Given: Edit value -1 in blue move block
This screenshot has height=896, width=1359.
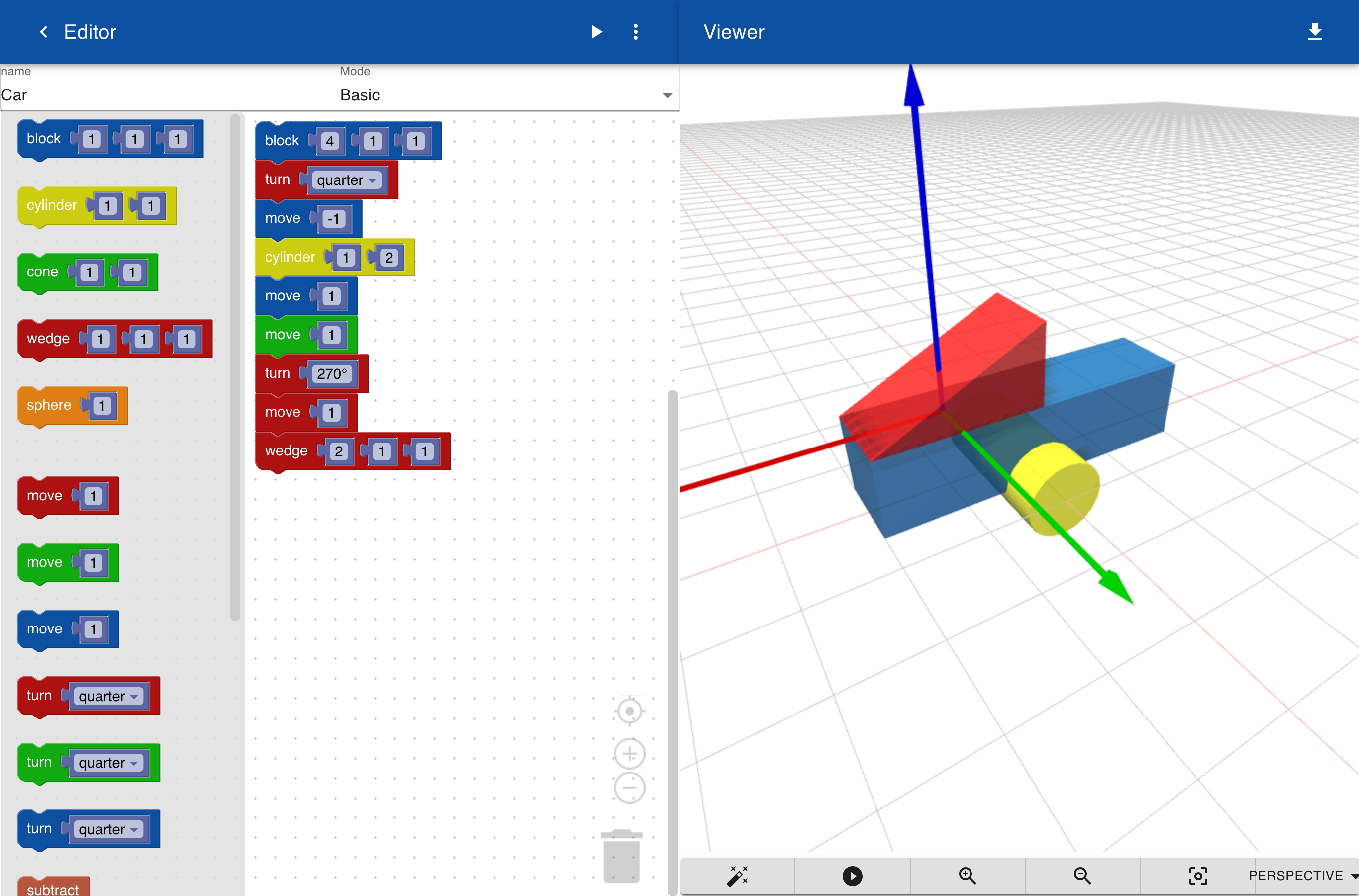Looking at the screenshot, I should [334, 219].
